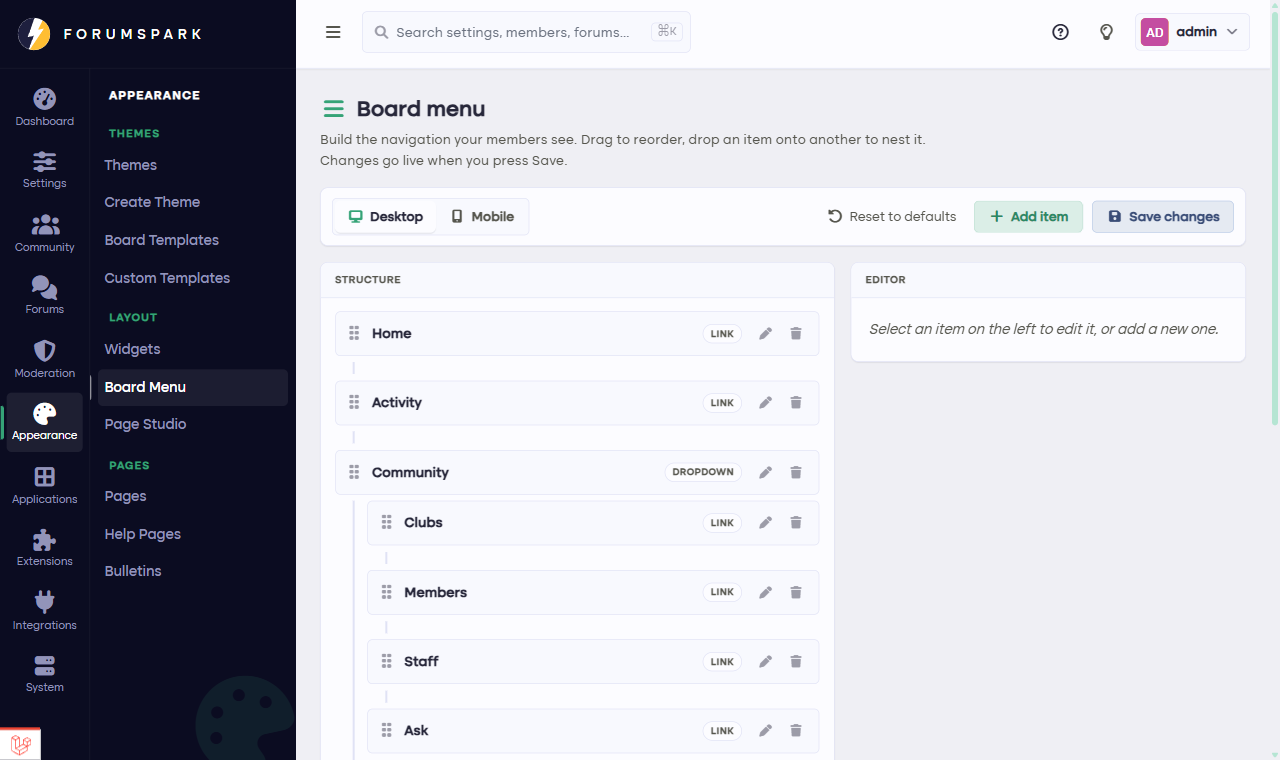Viewport: 1280px width, 760px height.
Task: Open Page Studio
Action: tap(145, 424)
